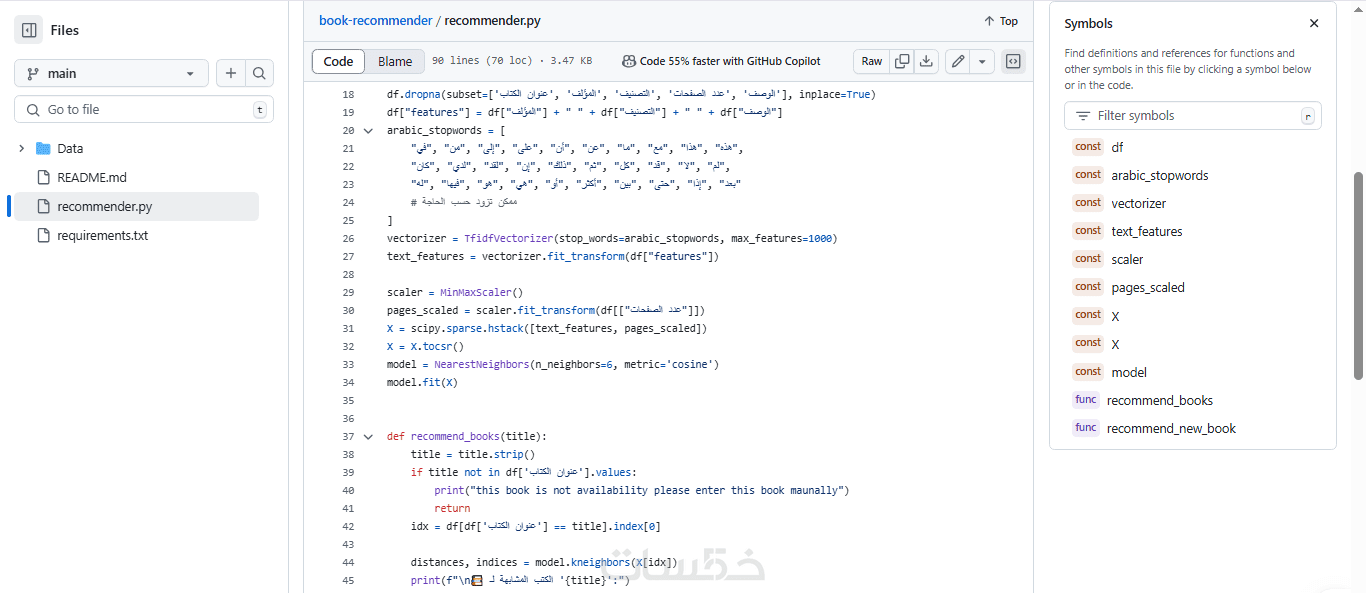Download the raw file
Screen dimensions: 1366x593
pyautogui.click(x=927, y=61)
